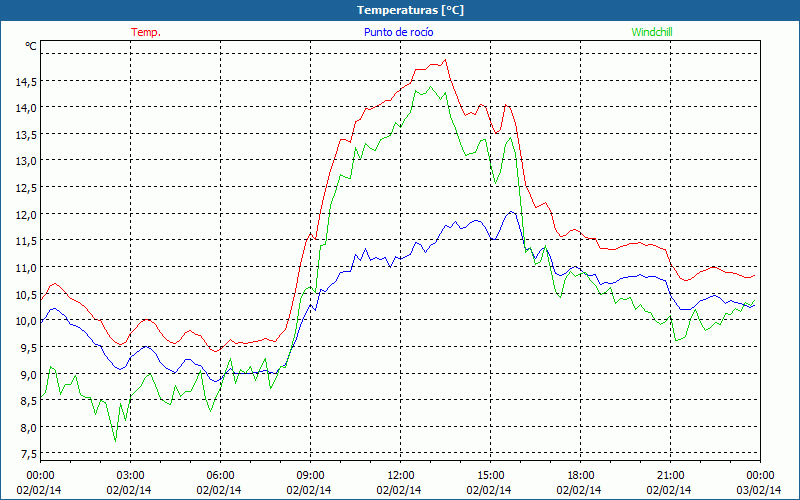
Task: Click the 8,5 y-axis value
Action: 29,401
